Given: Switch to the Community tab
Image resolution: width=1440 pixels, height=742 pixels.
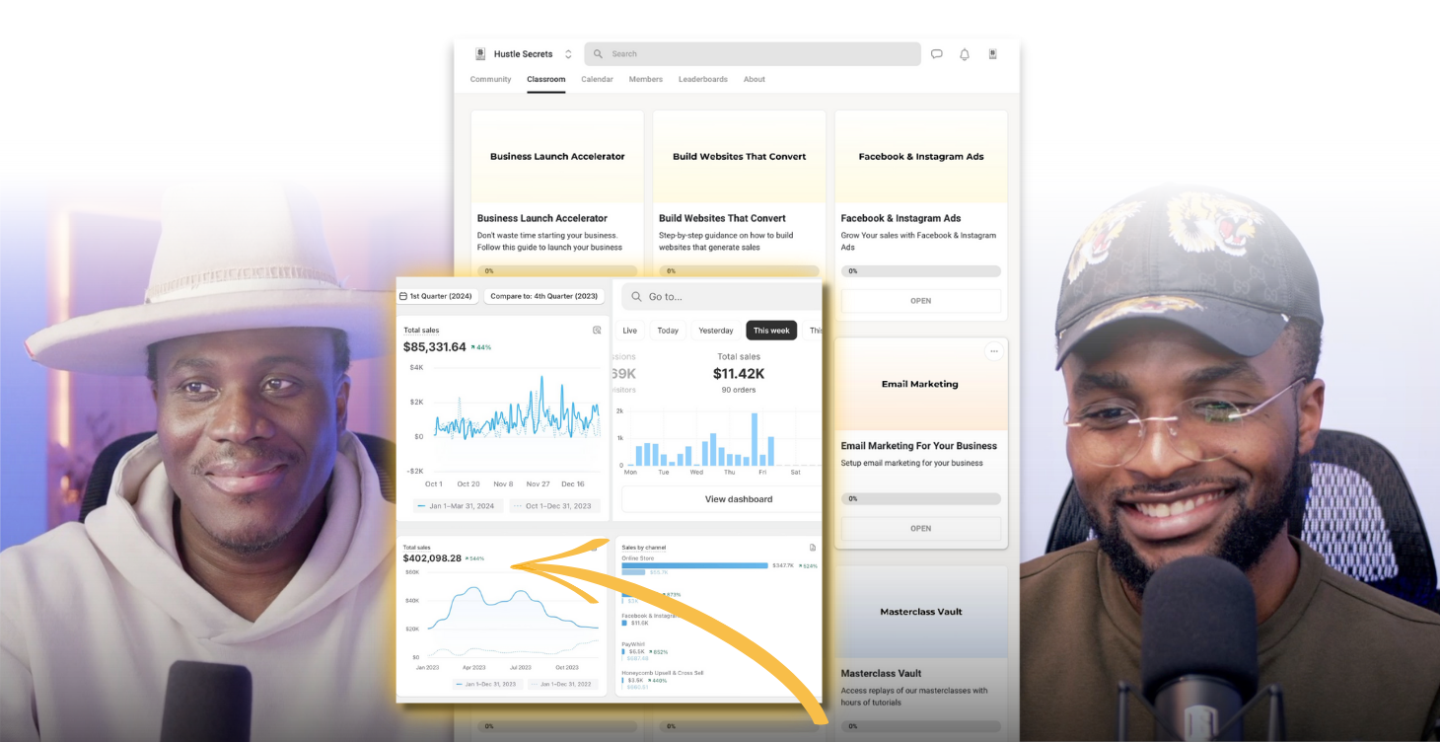Looking at the screenshot, I should tap(490, 79).
